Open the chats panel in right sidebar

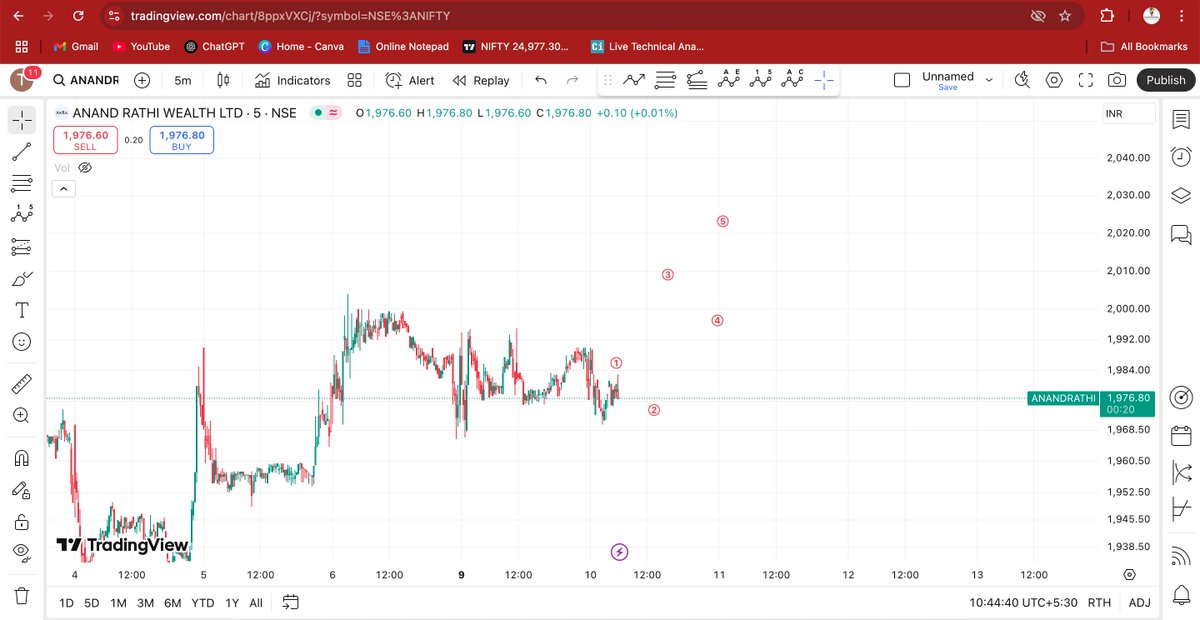1180,234
